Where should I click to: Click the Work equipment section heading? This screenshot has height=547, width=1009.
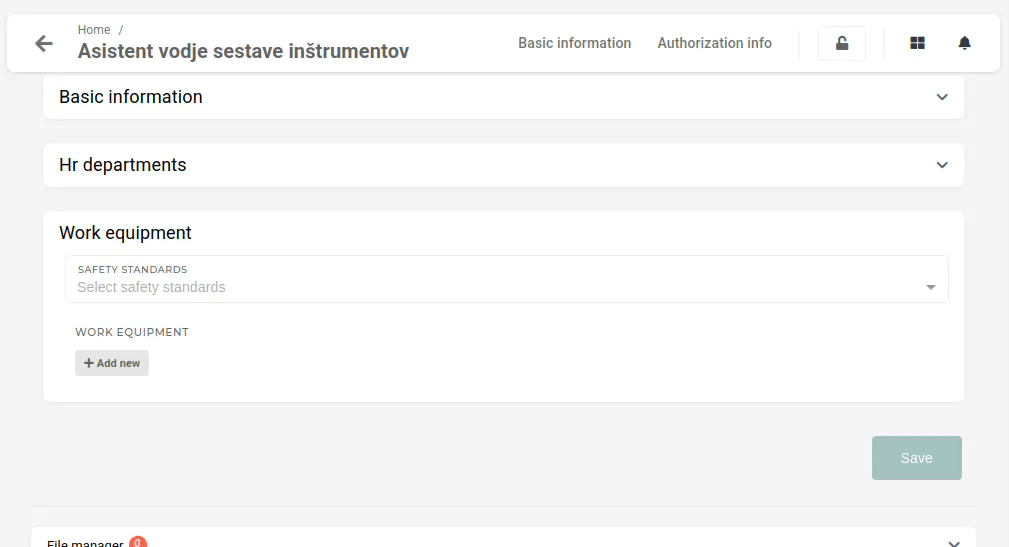click(125, 233)
